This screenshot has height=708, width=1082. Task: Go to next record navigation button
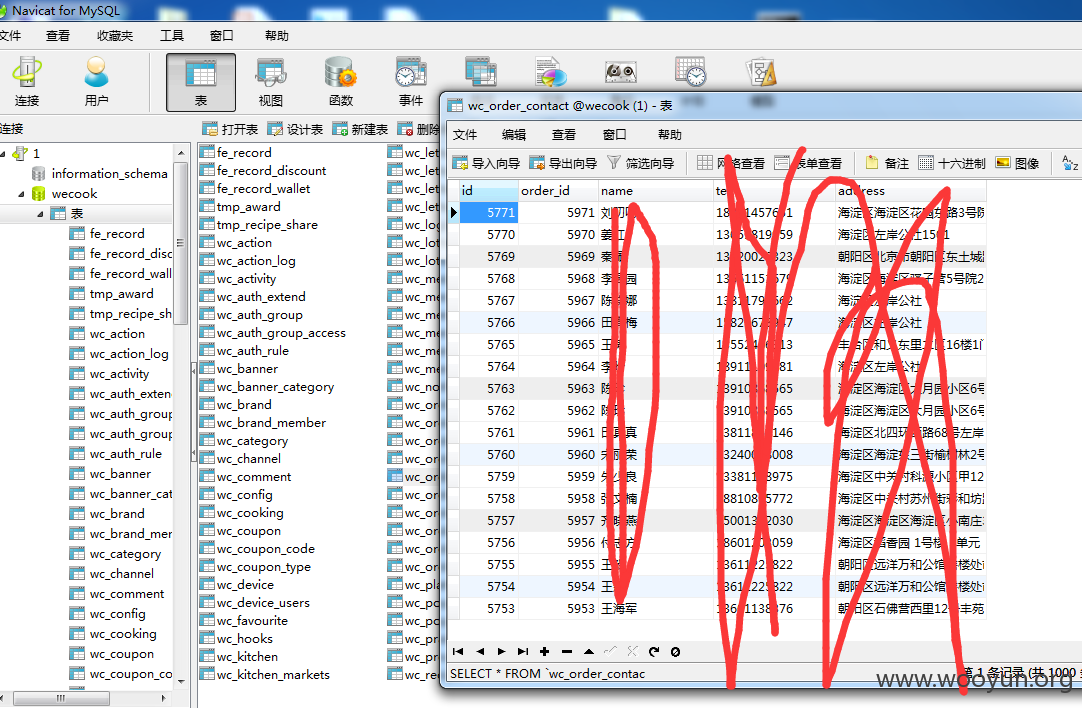(x=502, y=651)
